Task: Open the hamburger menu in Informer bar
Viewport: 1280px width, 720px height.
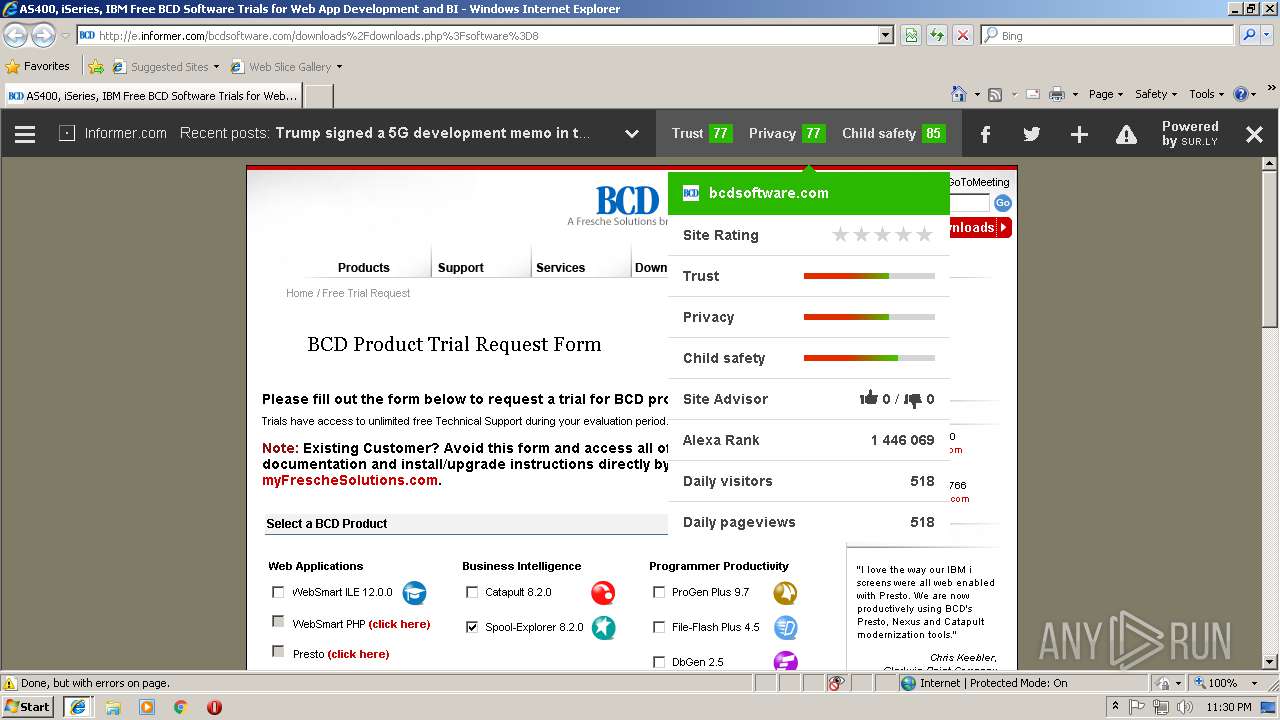Action: (x=25, y=134)
